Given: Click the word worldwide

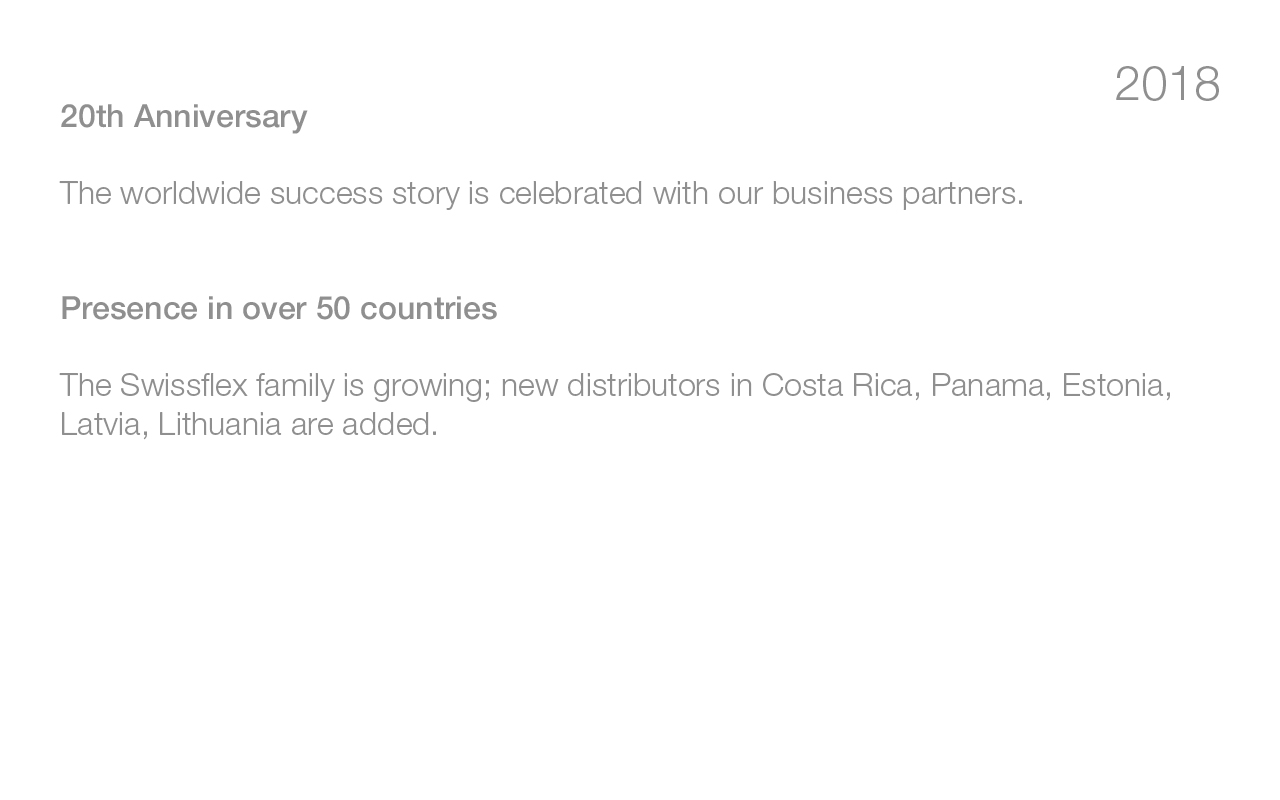Looking at the screenshot, I should (190, 193).
